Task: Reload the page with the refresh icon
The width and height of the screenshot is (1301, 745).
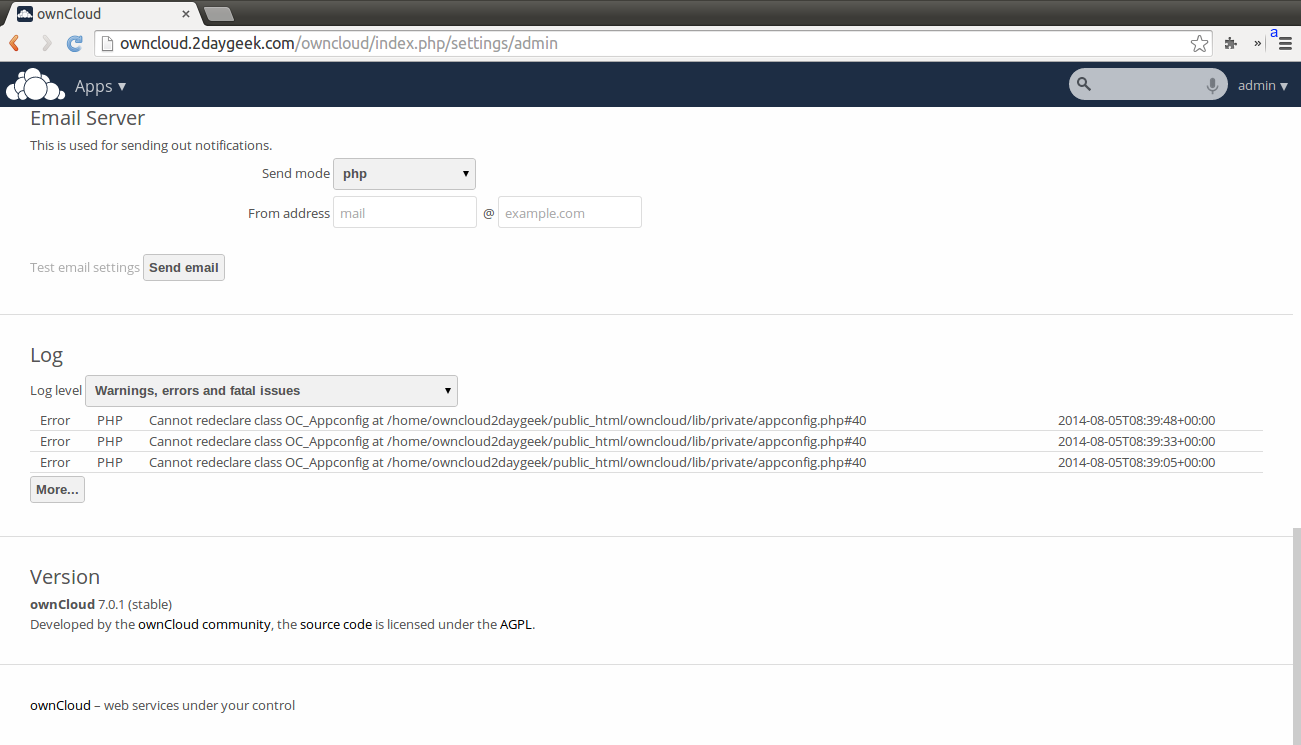Action: click(x=74, y=44)
